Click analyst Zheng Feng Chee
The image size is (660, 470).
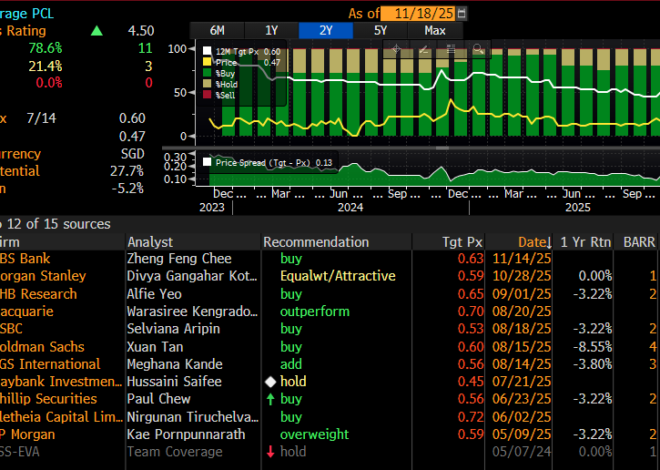pos(179,258)
